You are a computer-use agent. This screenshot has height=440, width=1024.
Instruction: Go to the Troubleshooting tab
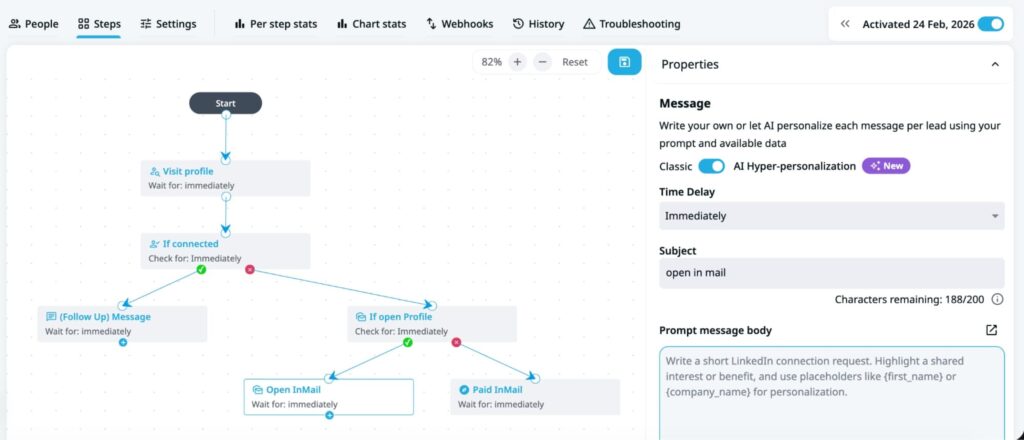(x=631, y=24)
